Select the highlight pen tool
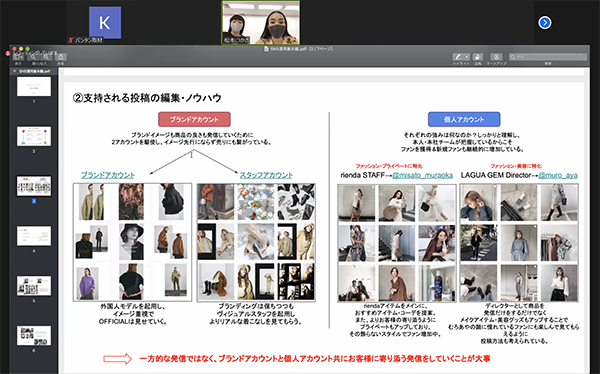This screenshot has height=374, width=600. click(458, 57)
